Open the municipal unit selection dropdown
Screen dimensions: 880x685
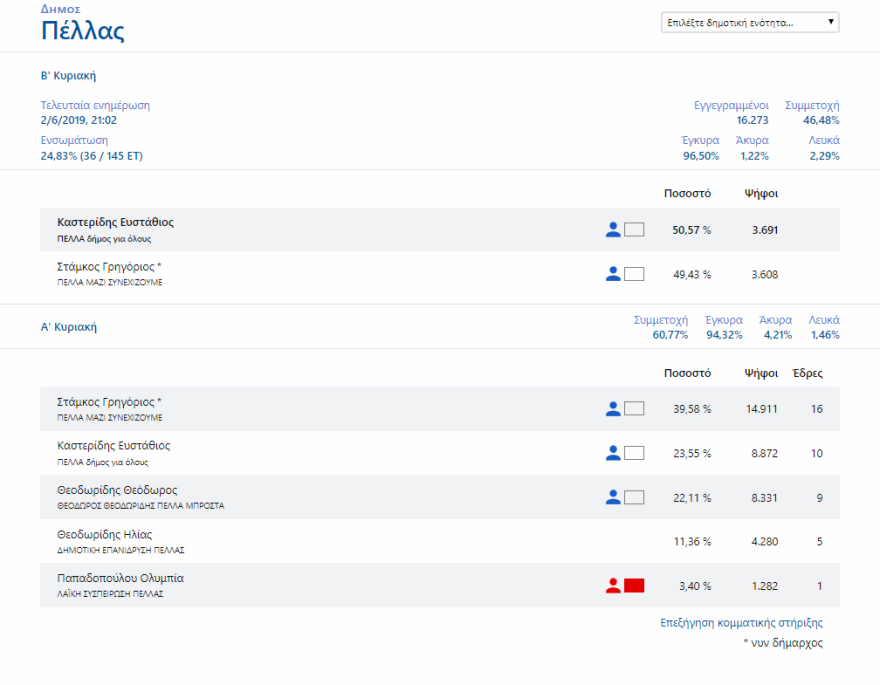point(748,22)
